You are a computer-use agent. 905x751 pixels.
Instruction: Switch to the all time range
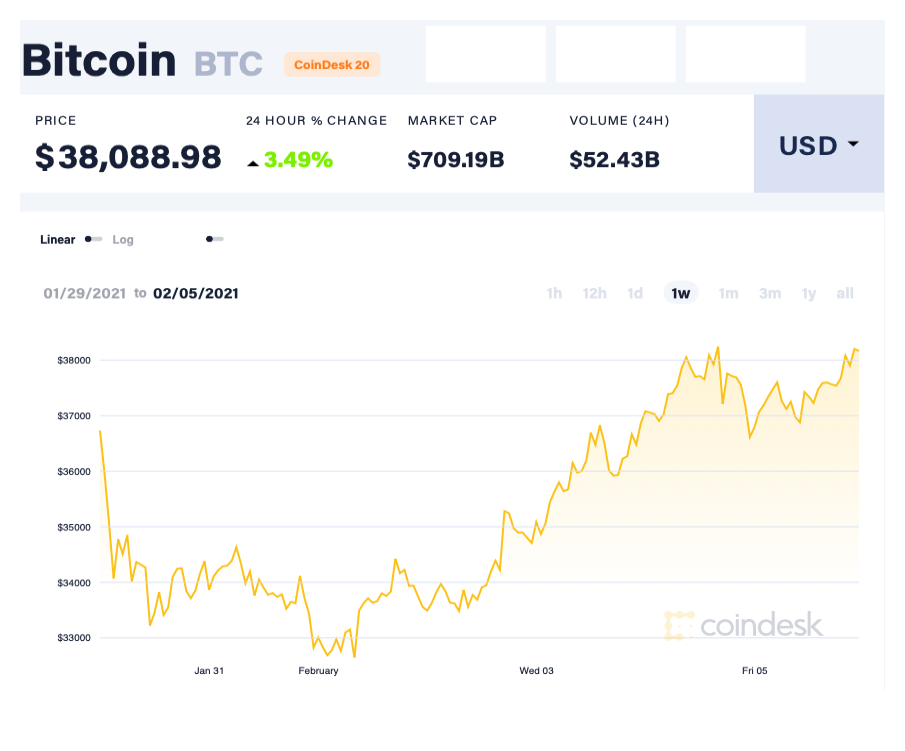[x=845, y=293]
